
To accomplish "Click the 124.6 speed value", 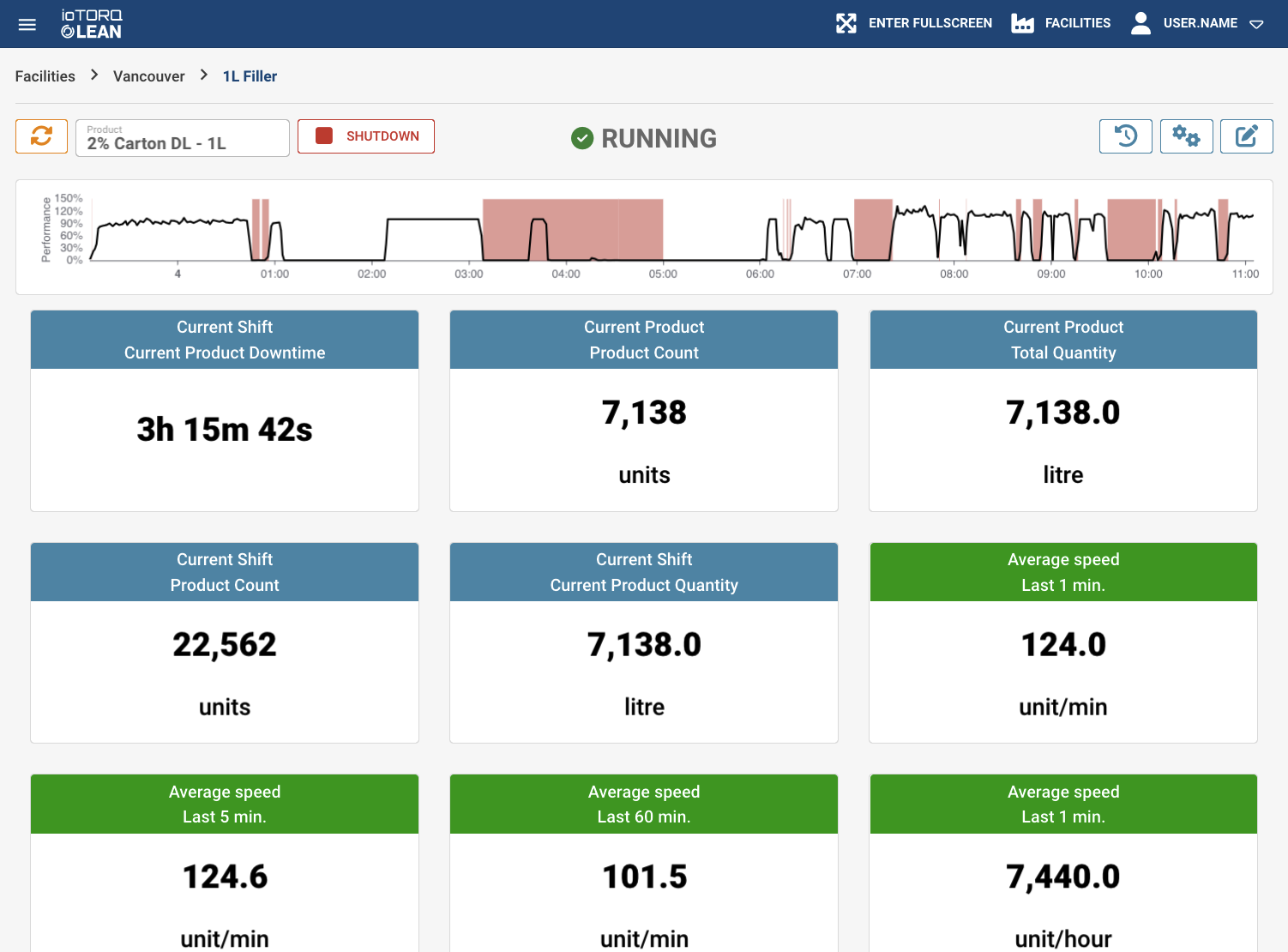I will pos(225,877).
